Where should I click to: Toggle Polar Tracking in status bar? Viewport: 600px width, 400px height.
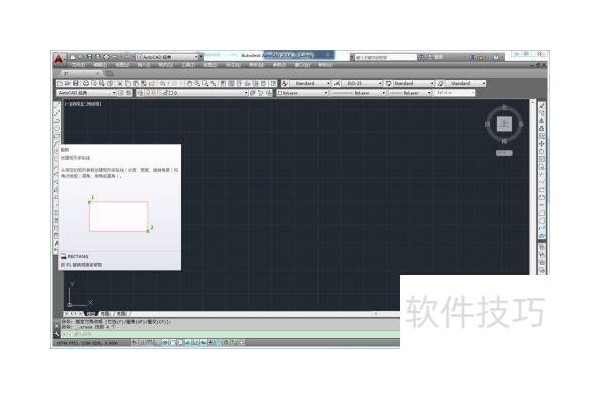pos(165,343)
